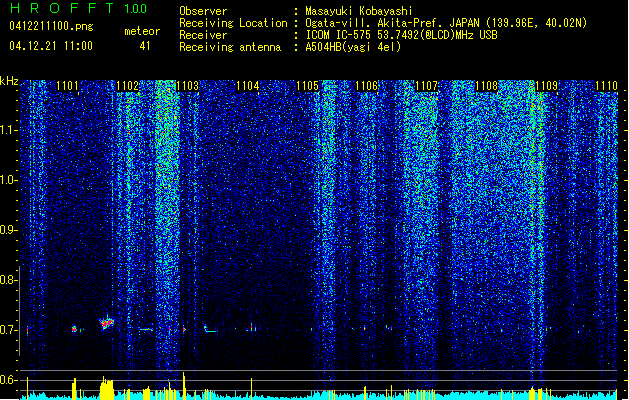Click the meteor label text
629x400 pixels.
click(142, 31)
